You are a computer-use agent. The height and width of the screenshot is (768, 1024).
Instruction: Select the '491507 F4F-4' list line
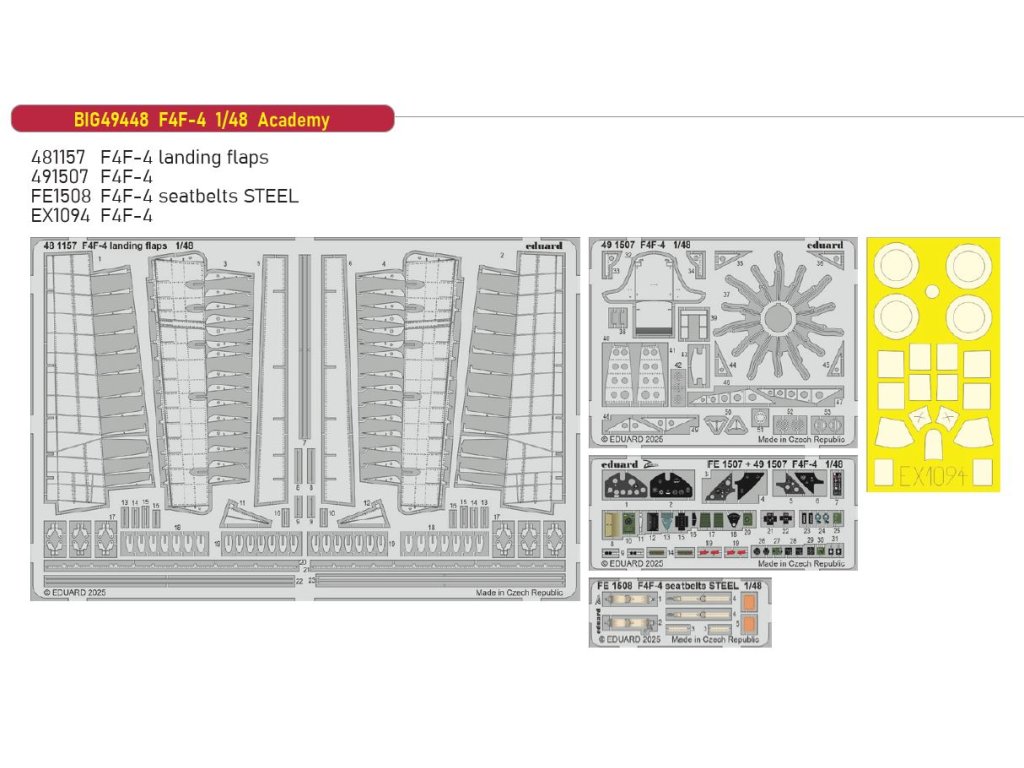pos(91,177)
